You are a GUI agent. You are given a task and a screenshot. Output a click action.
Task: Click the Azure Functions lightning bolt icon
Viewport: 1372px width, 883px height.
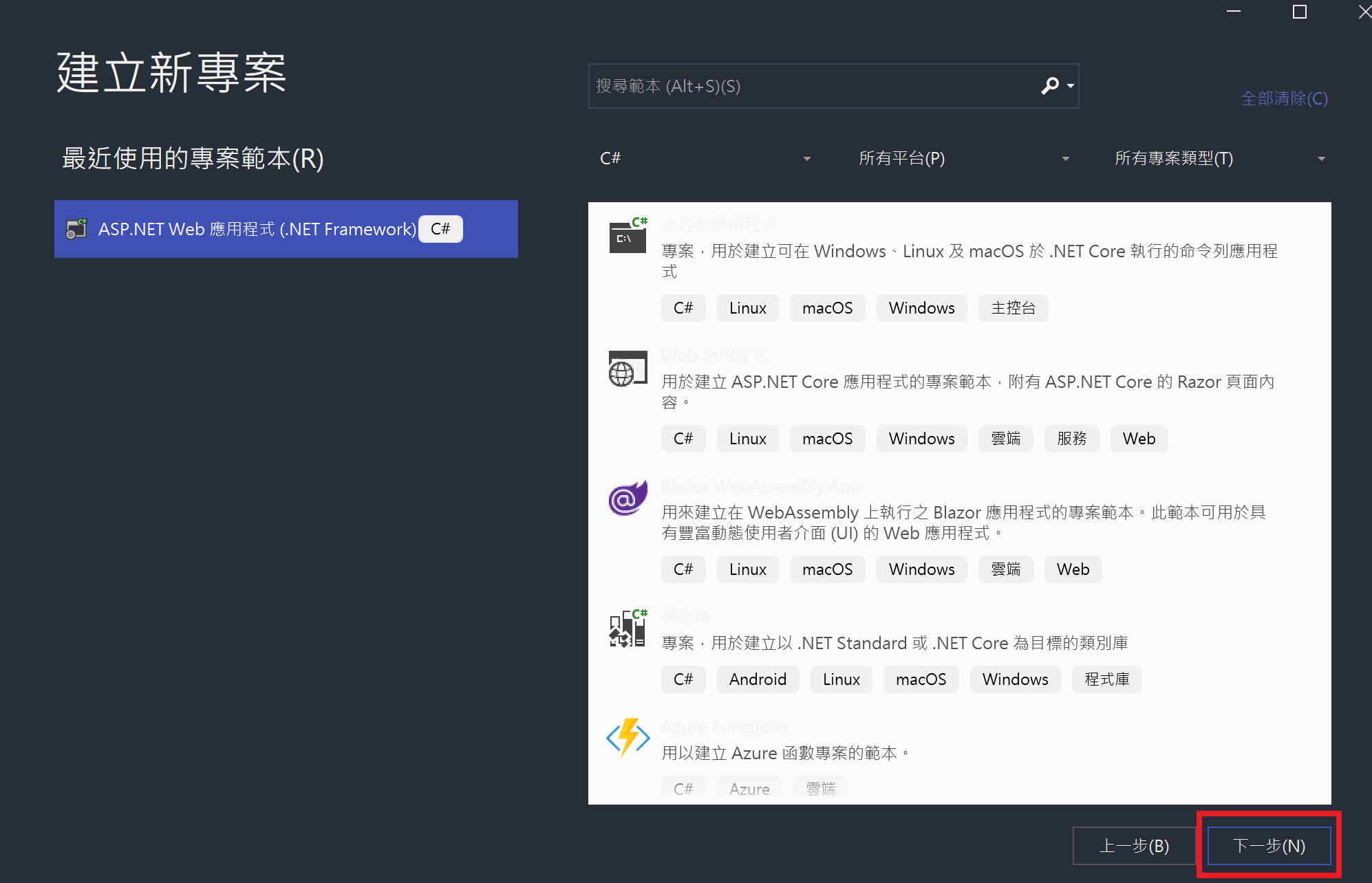(x=627, y=737)
